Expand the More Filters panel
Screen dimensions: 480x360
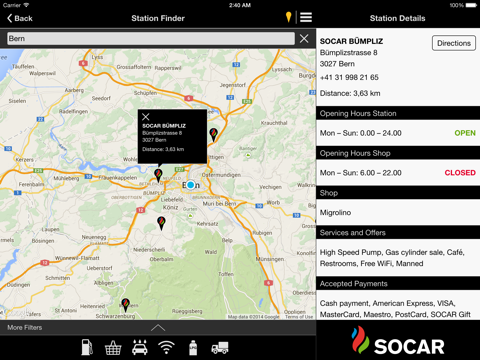coord(158,328)
